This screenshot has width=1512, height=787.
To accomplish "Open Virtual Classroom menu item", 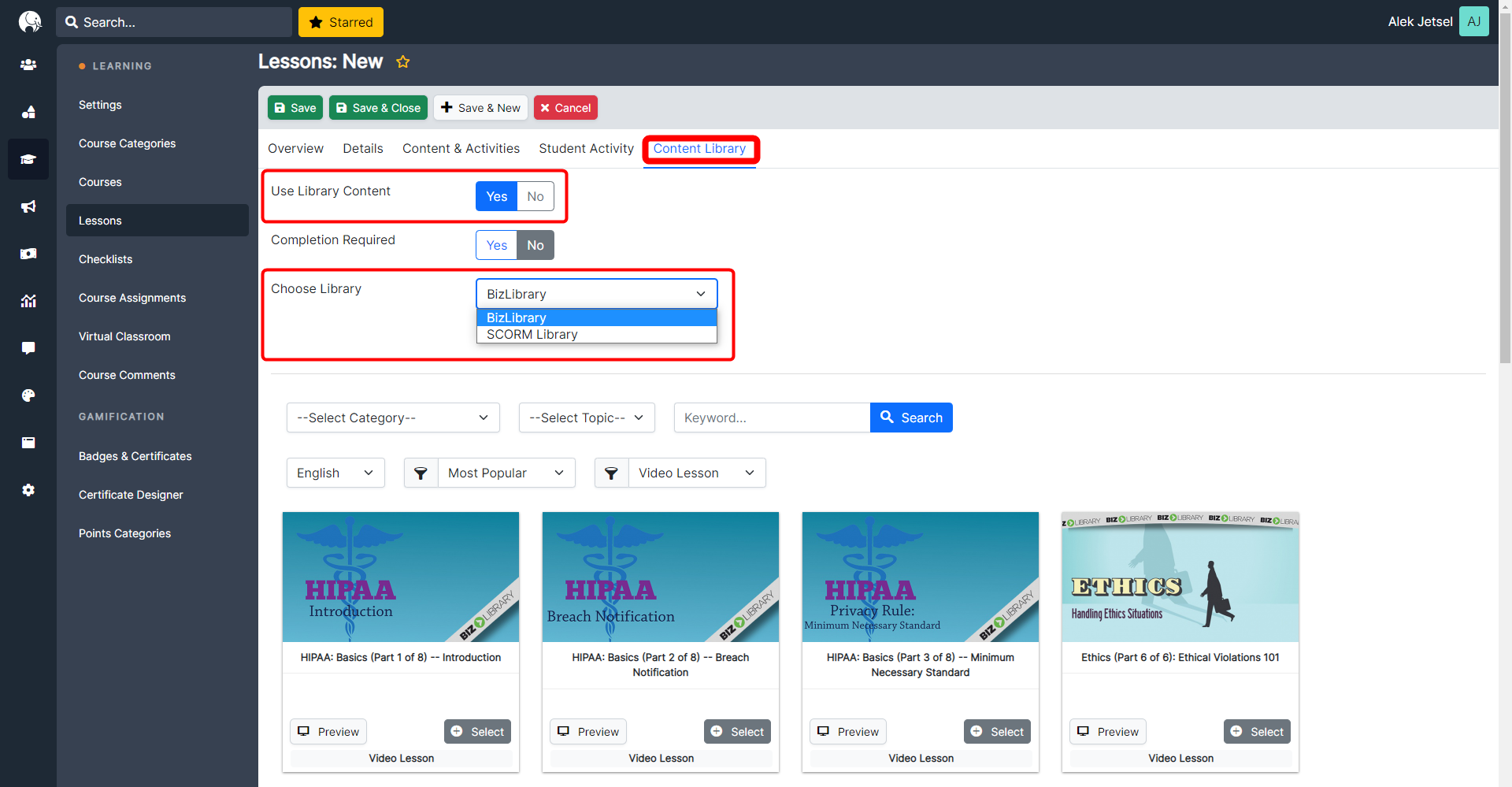I will 157,336.
